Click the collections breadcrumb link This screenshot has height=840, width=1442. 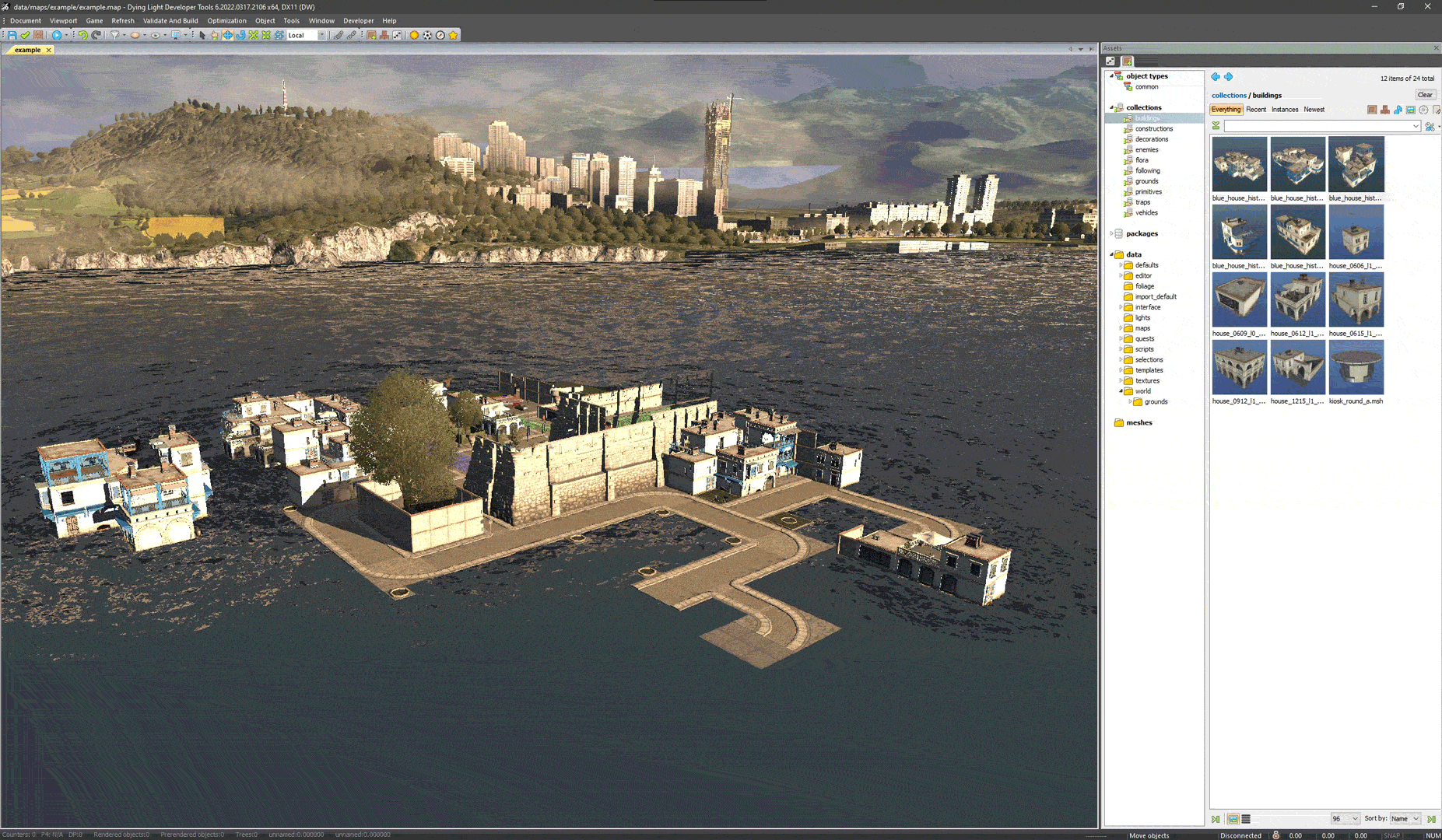point(1229,96)
